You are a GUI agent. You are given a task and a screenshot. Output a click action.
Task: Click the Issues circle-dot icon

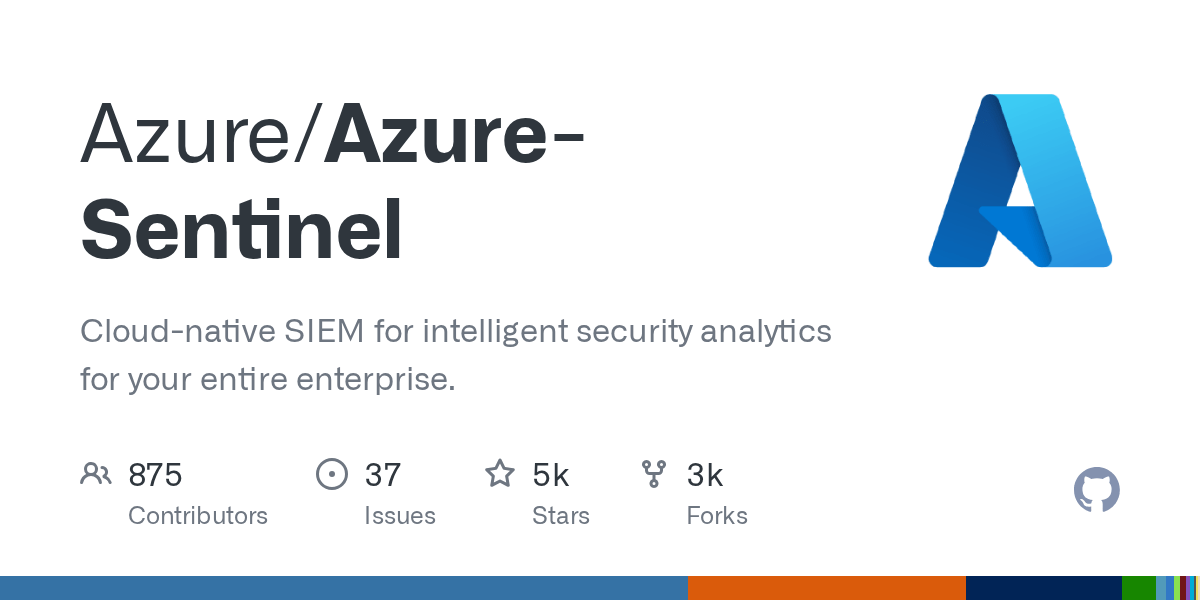pyautogui.click(x=332, y=474)
